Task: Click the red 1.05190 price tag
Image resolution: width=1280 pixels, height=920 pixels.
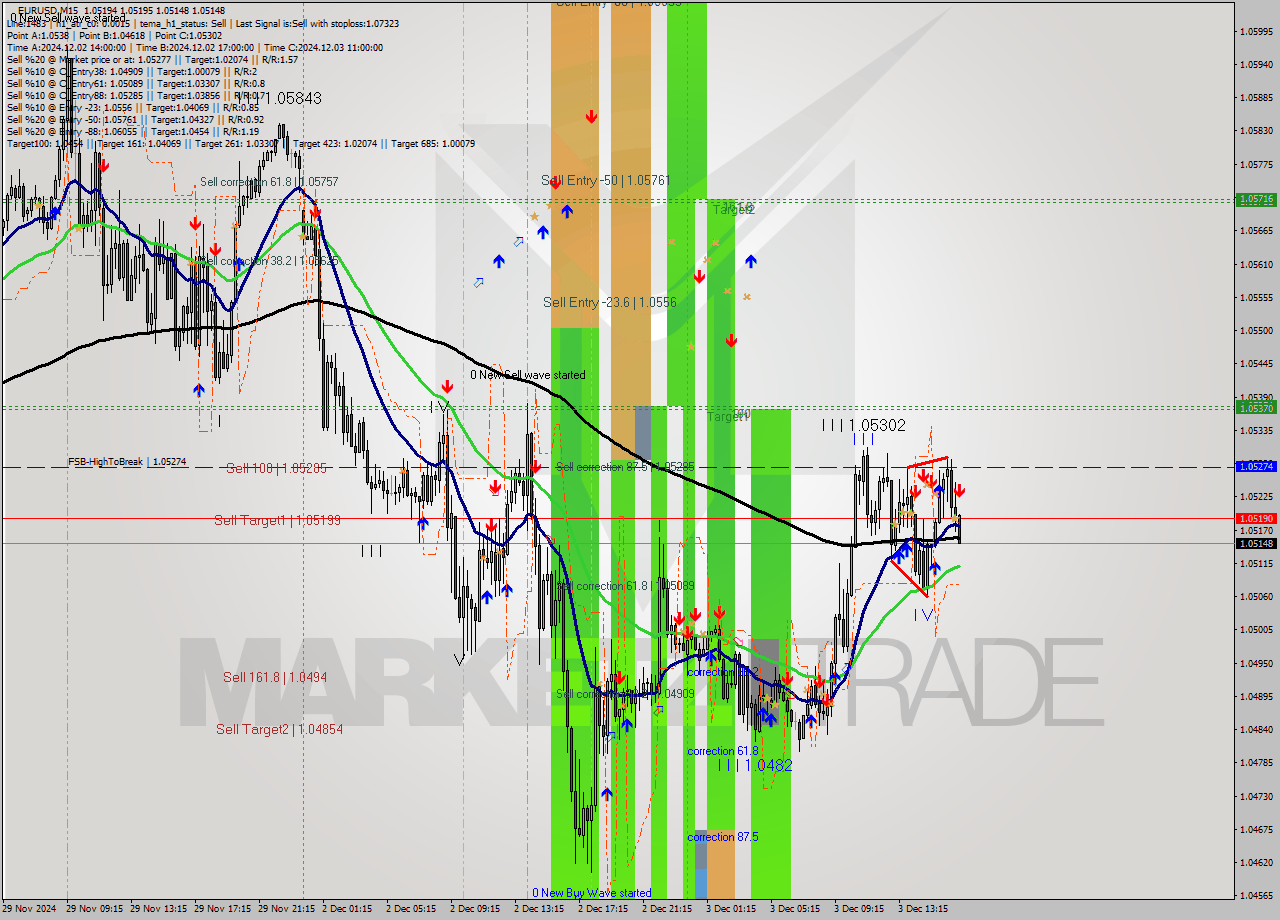Action: click(x=1256, y=518)
